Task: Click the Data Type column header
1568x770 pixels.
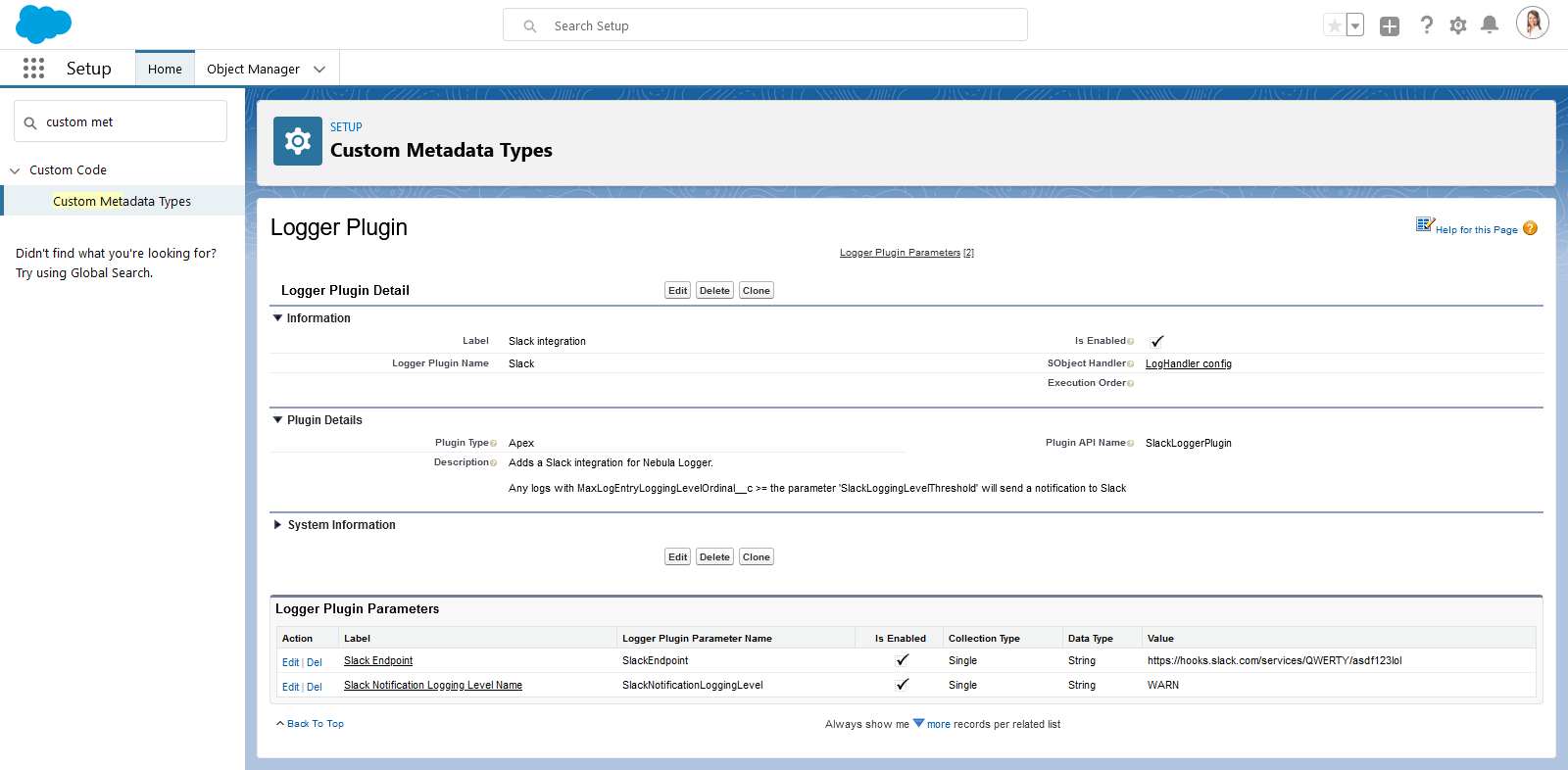Action: point(1091,639)
